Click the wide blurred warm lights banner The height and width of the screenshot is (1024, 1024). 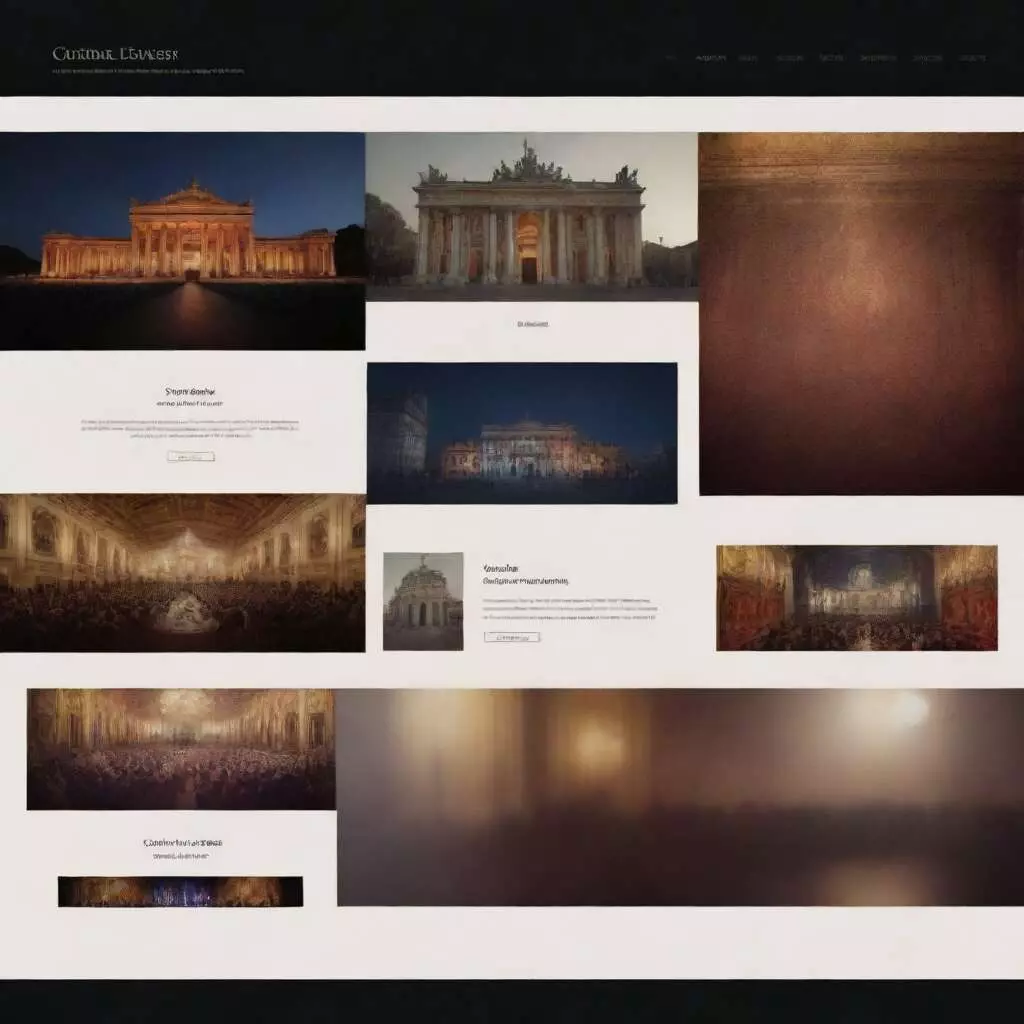coord(680,797)
